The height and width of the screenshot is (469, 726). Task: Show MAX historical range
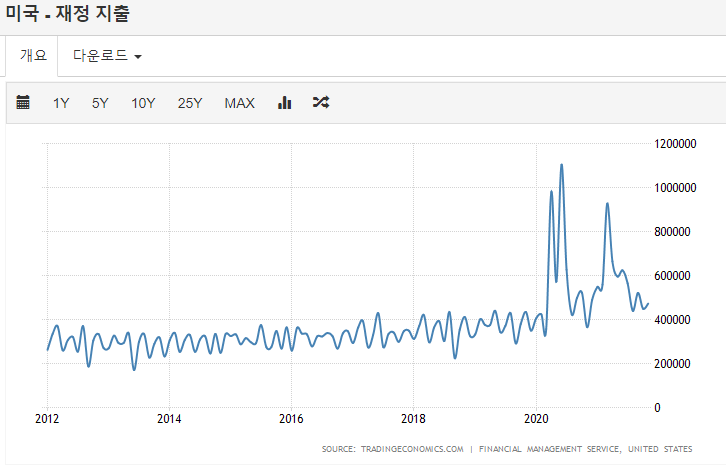[239, 103]
